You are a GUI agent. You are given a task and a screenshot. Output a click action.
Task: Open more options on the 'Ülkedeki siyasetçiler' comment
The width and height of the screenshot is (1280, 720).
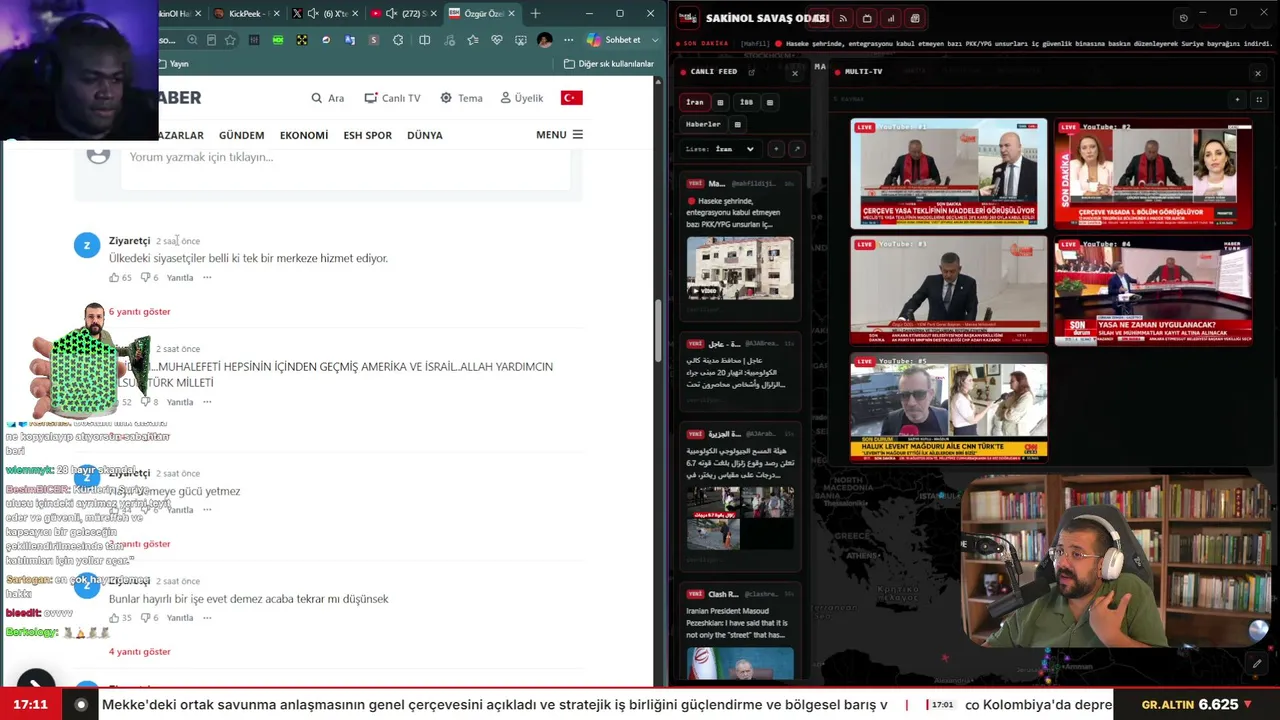(207, 278)
